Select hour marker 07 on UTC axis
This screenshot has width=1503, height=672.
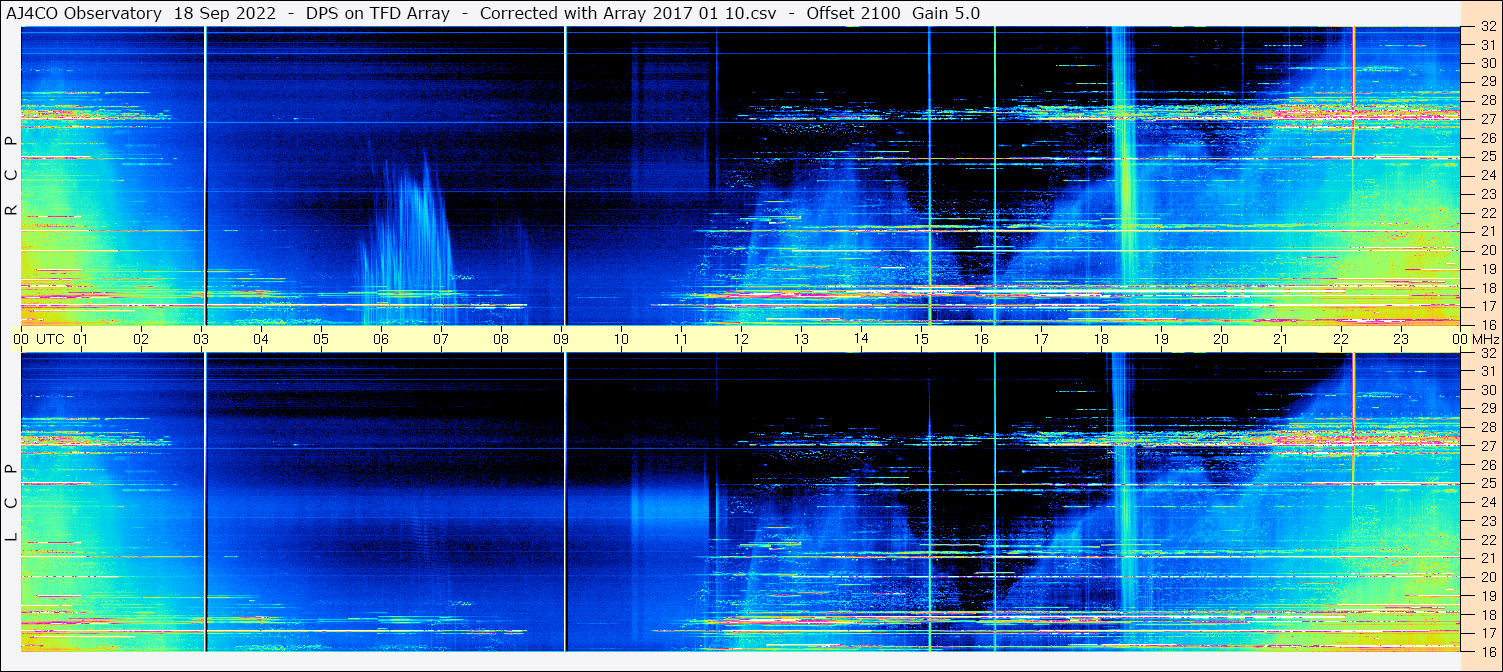click(x=441, y=339)
